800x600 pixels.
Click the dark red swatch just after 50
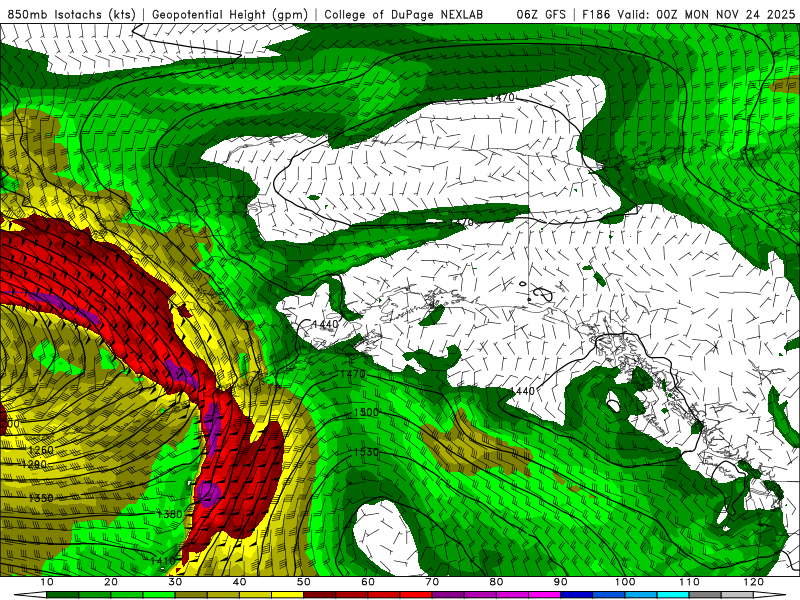point(319,595)
